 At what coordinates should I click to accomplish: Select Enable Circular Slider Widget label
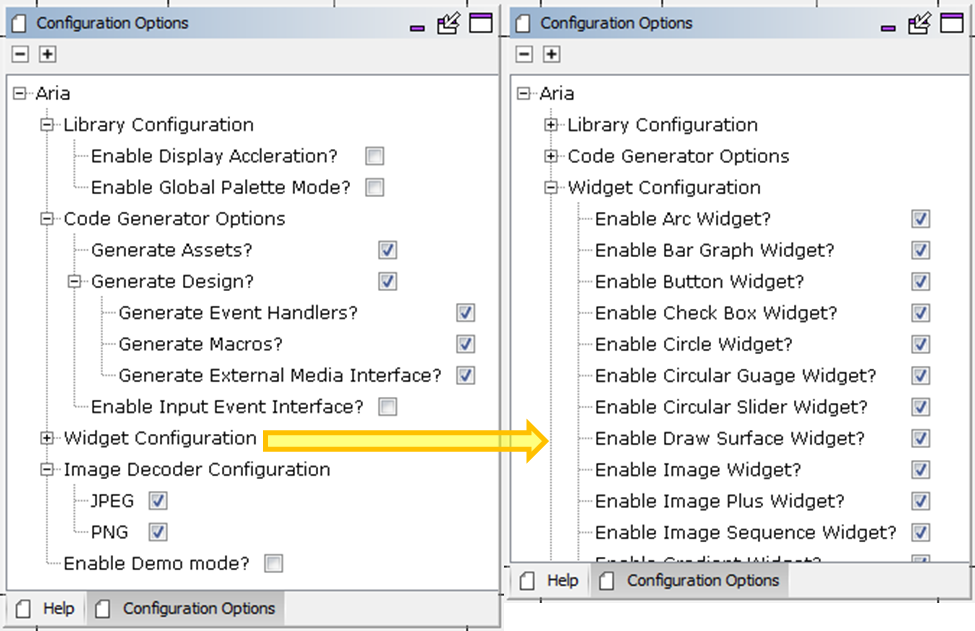pyautogui.click(x=731, y=407)
